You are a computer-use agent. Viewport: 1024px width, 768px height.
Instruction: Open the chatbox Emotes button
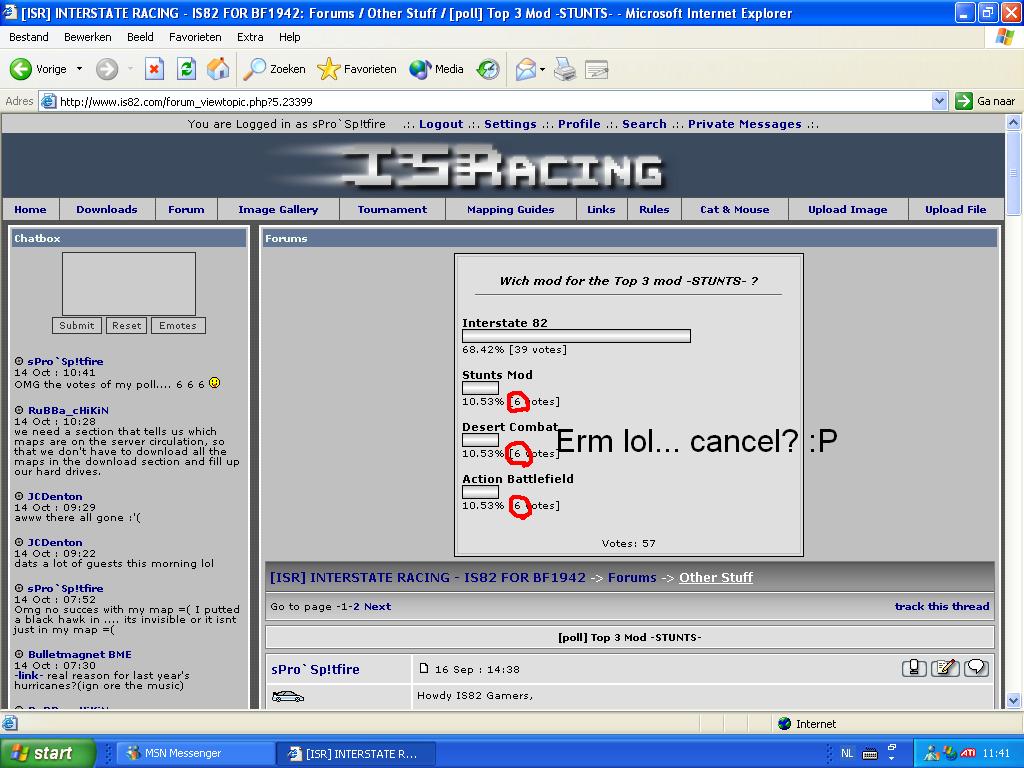pos(178,325)
